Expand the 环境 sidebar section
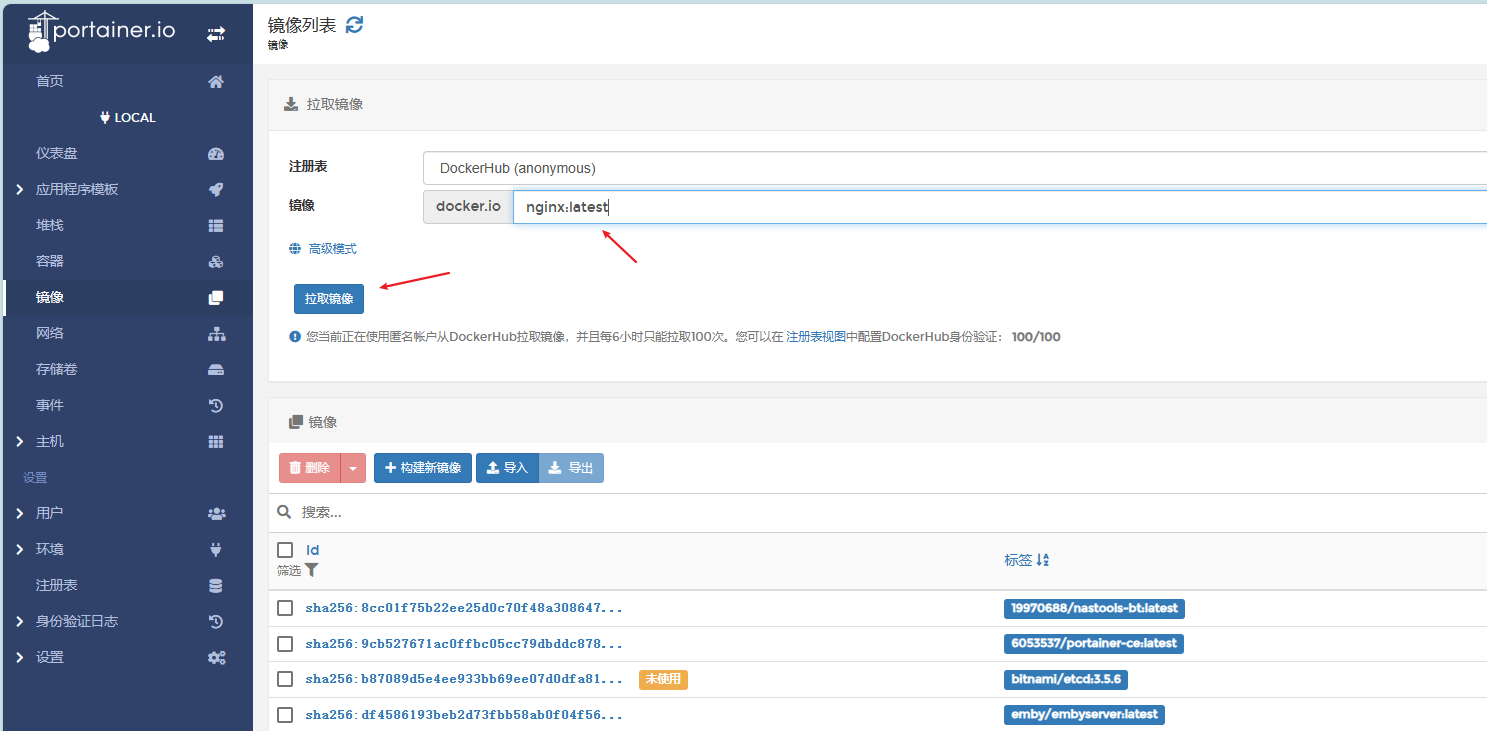This screenshot has width=1487, height=731. (20, 550)
